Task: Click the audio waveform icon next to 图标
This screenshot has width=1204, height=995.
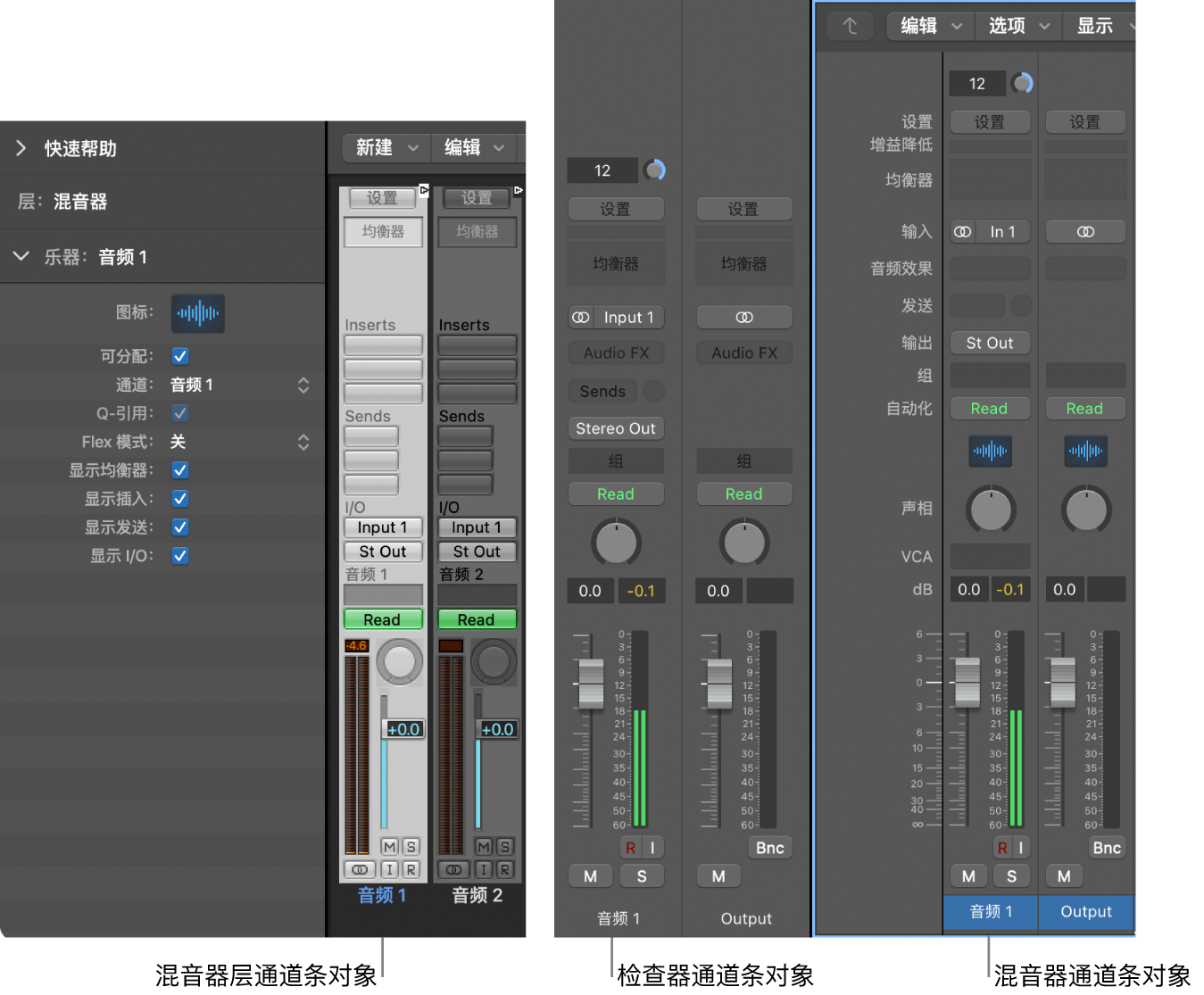Action: [x=197, y=313]
